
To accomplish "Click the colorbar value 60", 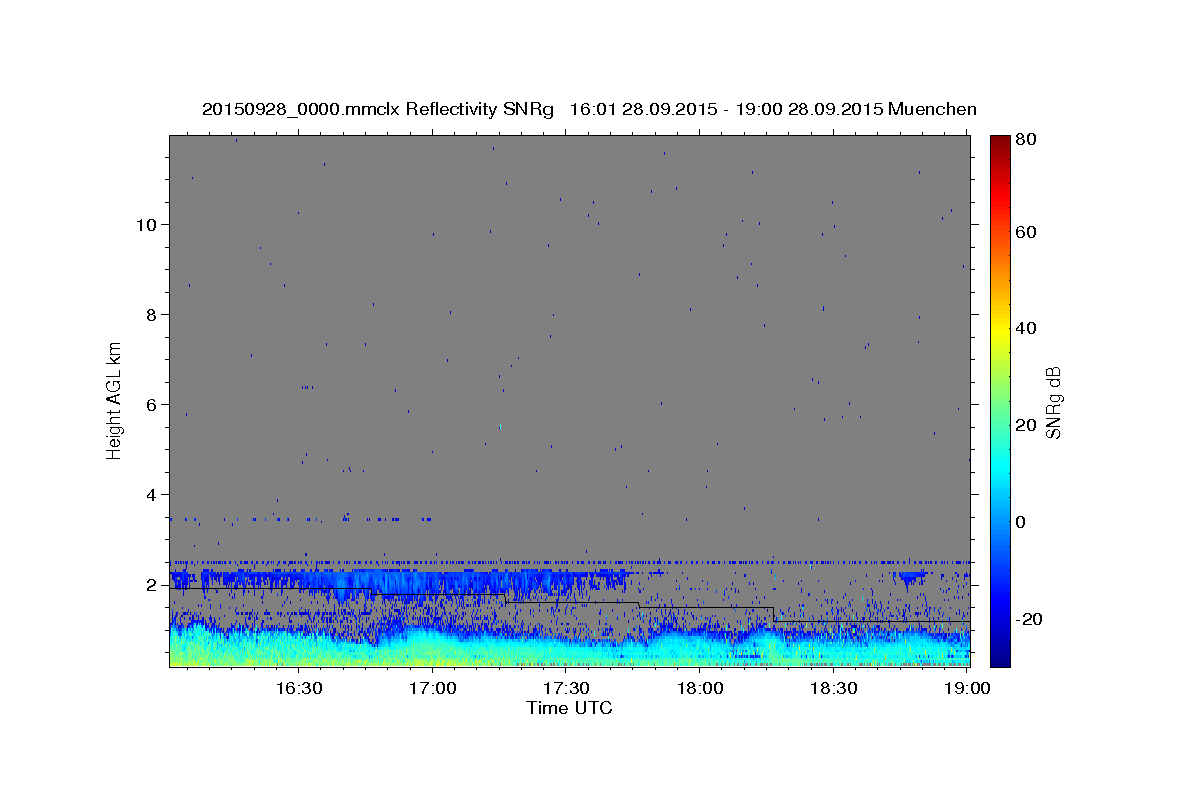I will click(x=1026, y=232).
